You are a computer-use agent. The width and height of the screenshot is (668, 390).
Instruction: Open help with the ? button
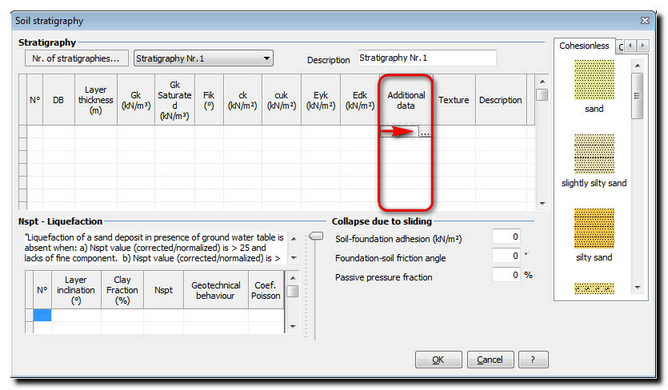pyautogui.click(x=533, y=360)
